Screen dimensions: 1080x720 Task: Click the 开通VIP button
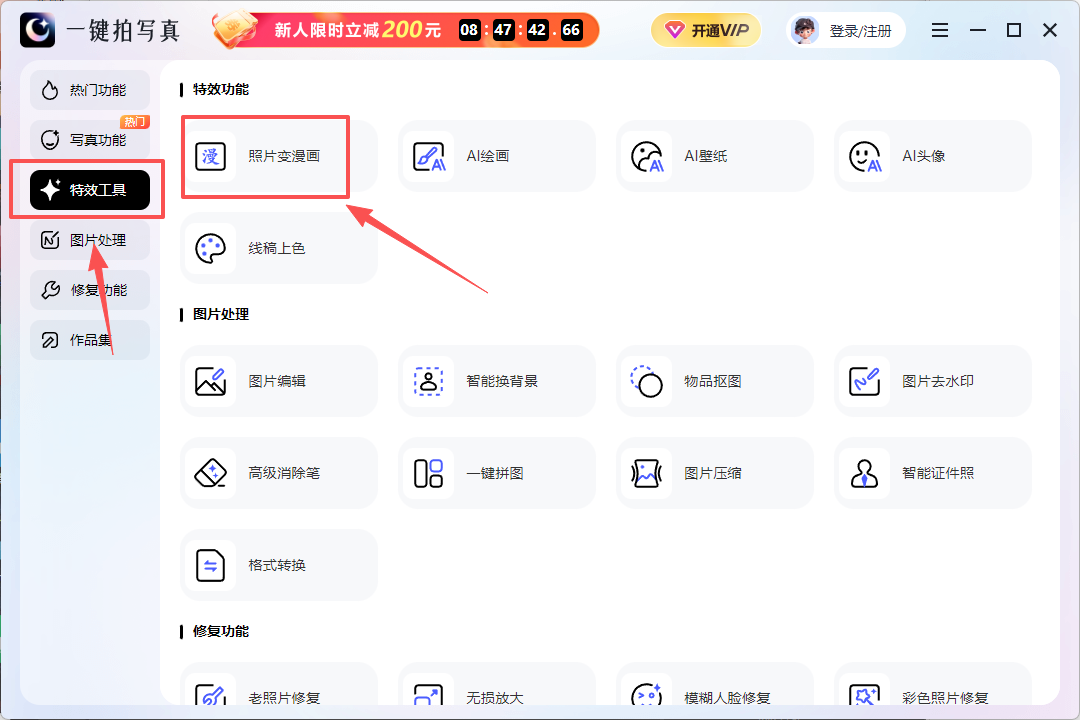pyautogui.click(x=706, y=30)
